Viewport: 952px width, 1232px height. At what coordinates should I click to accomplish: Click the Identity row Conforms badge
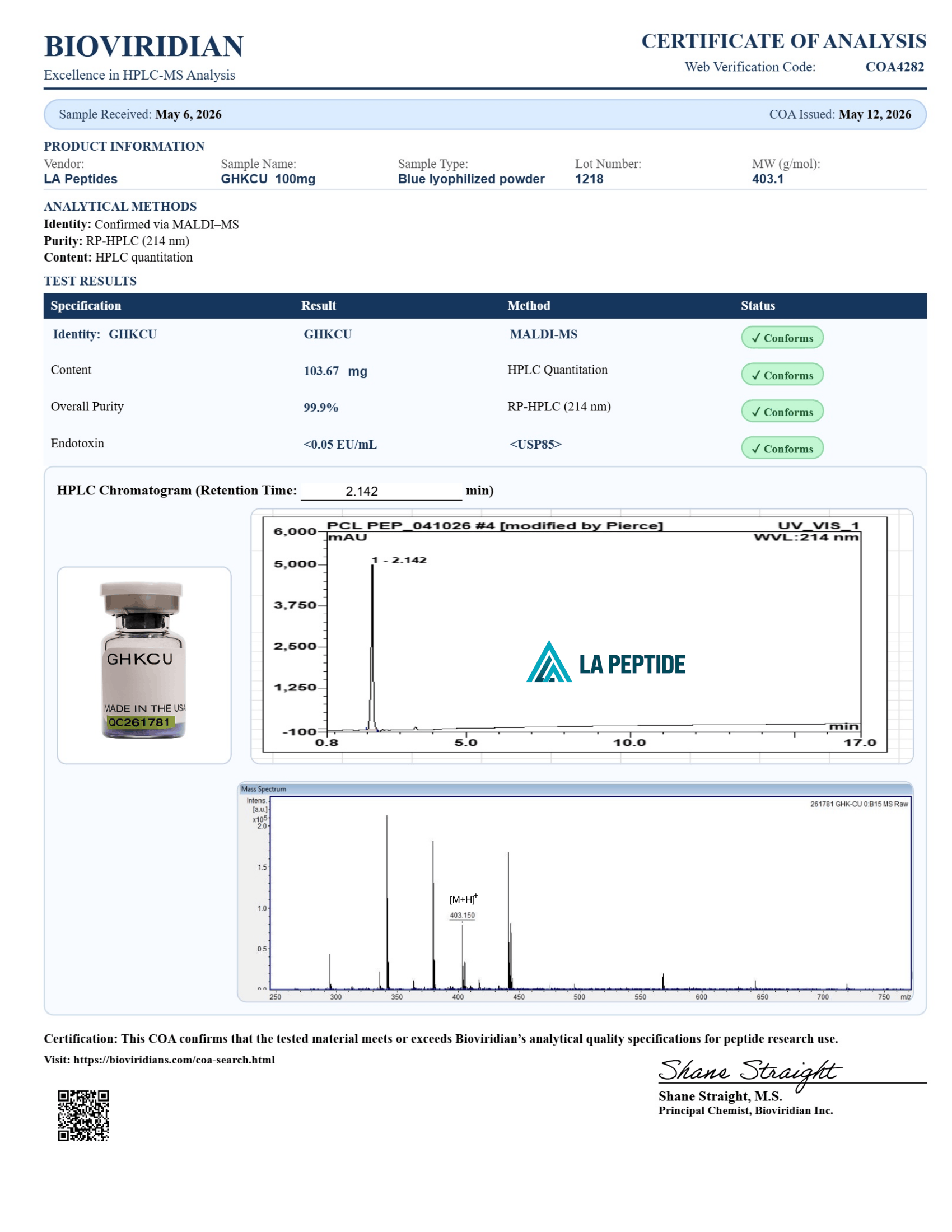pyautogui.click(x=782, y=337)
